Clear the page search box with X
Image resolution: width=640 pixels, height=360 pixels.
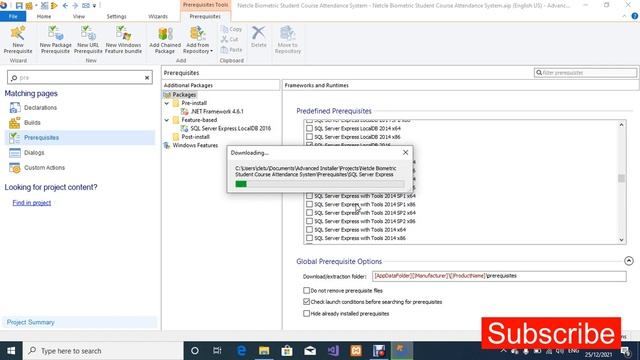tap(147, 78)
